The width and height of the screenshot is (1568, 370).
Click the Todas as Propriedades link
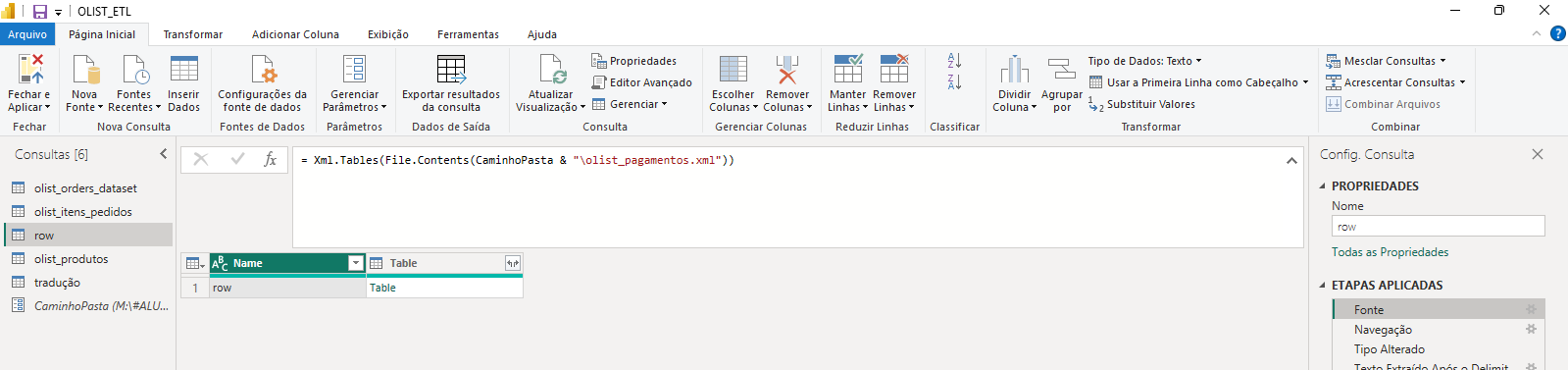coord(1390,252)
